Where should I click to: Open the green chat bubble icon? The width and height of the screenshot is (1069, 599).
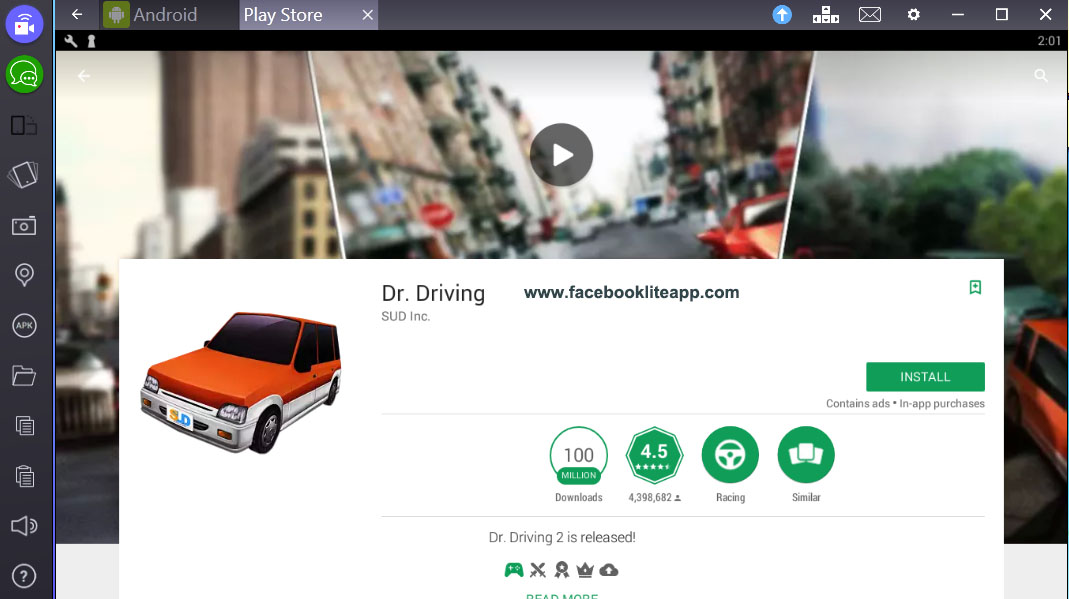click(x=25, y=74)
